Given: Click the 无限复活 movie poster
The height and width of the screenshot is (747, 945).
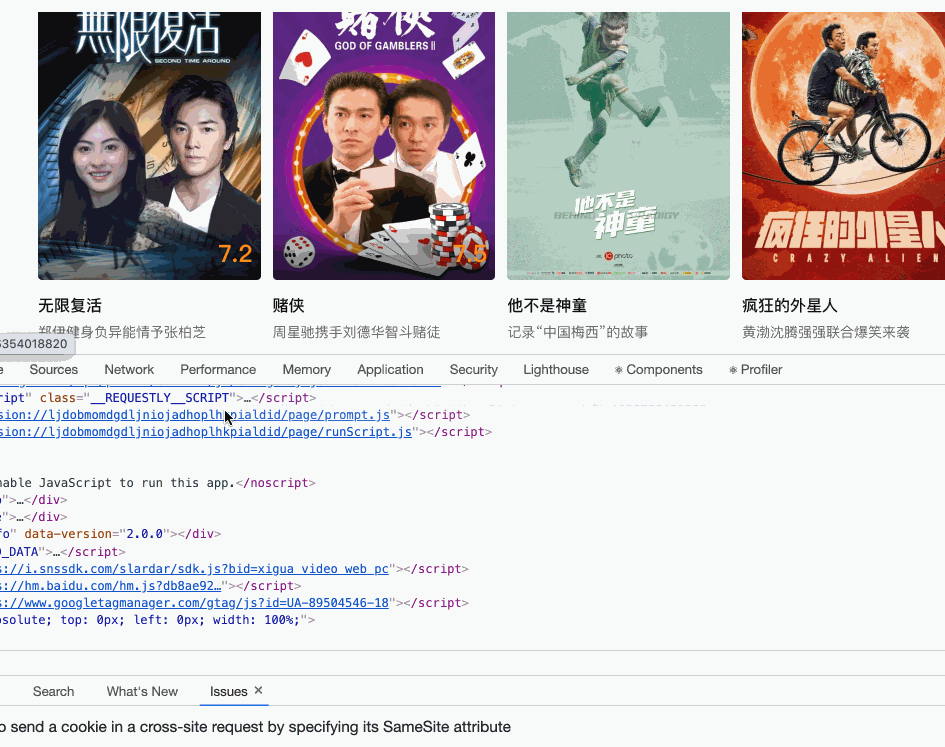Looking at the screenshot, I should point(149,146).
